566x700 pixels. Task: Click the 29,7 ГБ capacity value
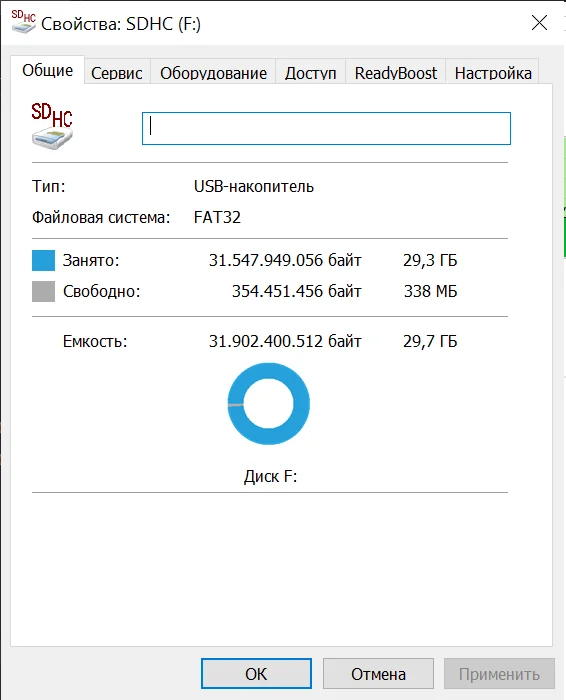point(430,342)
